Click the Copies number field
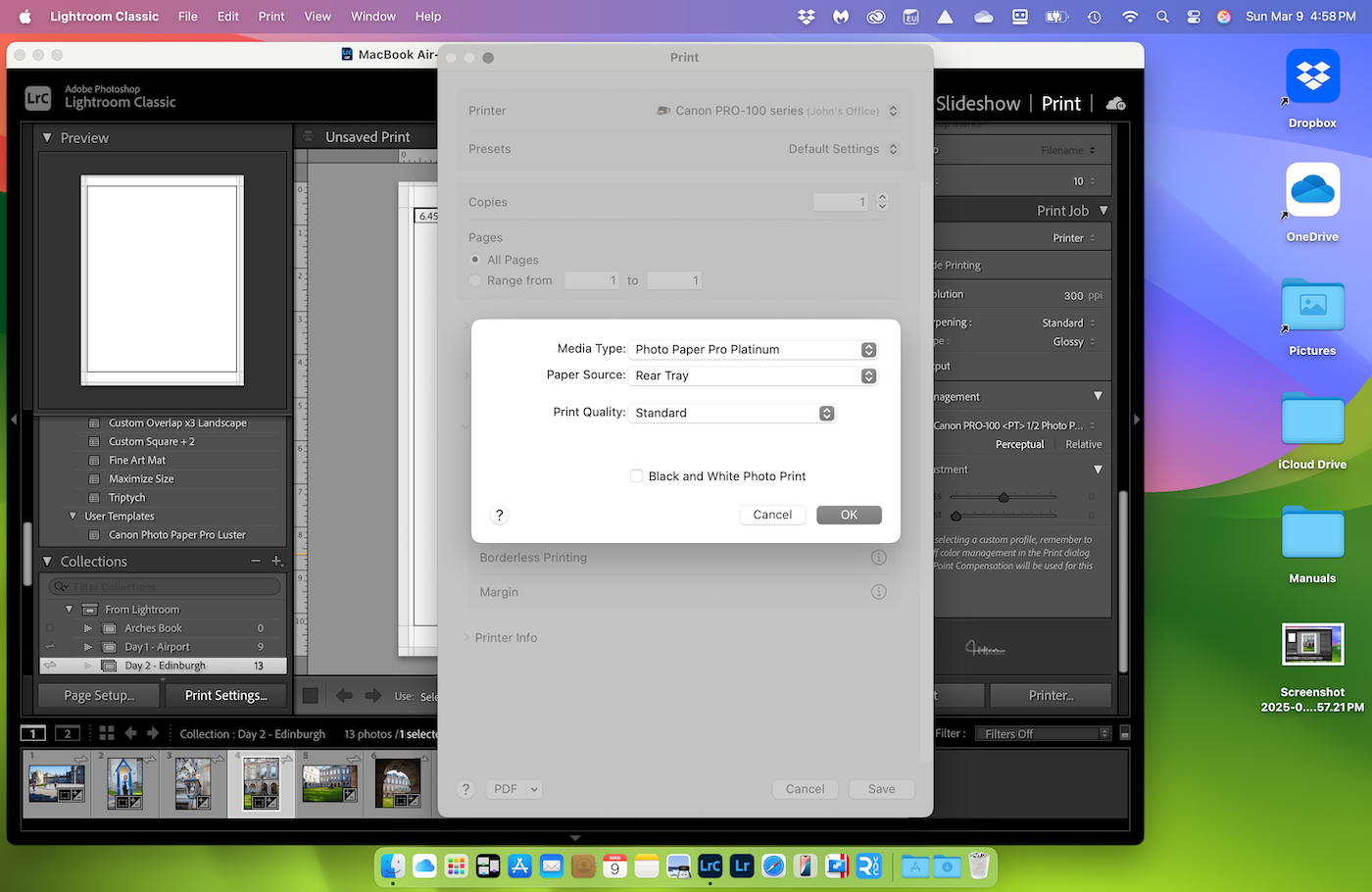 click(841, 202)
